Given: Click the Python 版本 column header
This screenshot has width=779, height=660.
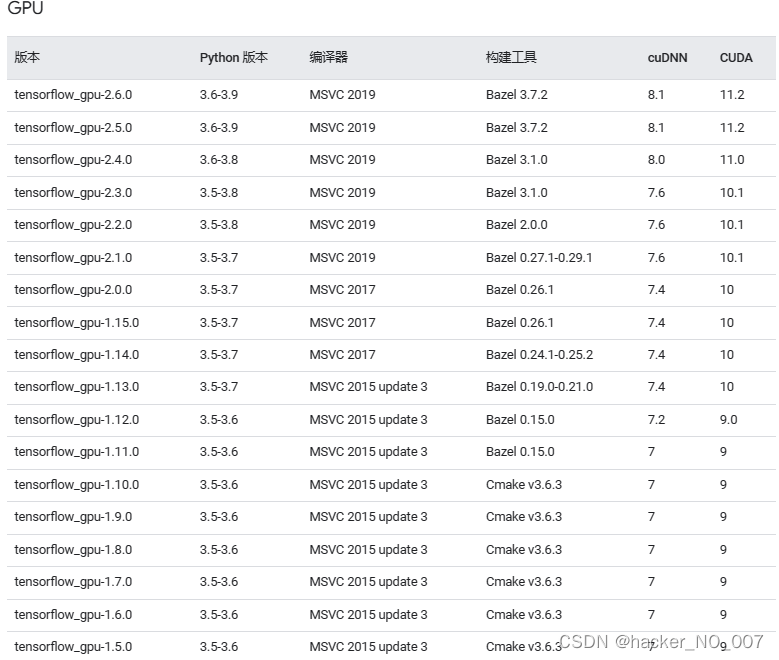Looking at the screenshot, I should 234,57.
